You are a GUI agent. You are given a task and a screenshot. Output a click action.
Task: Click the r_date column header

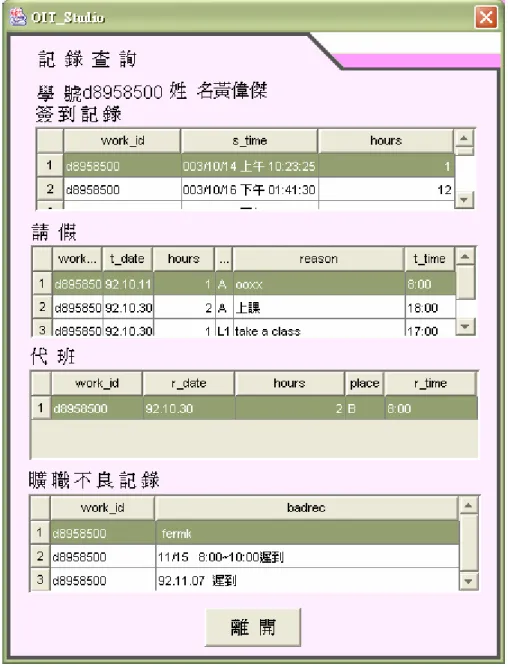pos(188,383)
